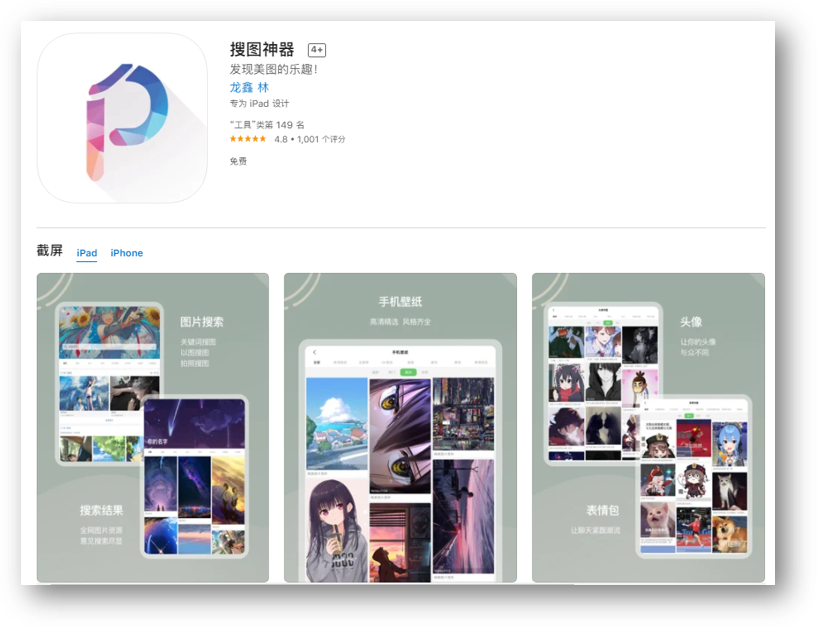Viewport: 817px width, 627px height.
Task: Click the 专为 iPad 设计 label
Action: click(259, 103)
